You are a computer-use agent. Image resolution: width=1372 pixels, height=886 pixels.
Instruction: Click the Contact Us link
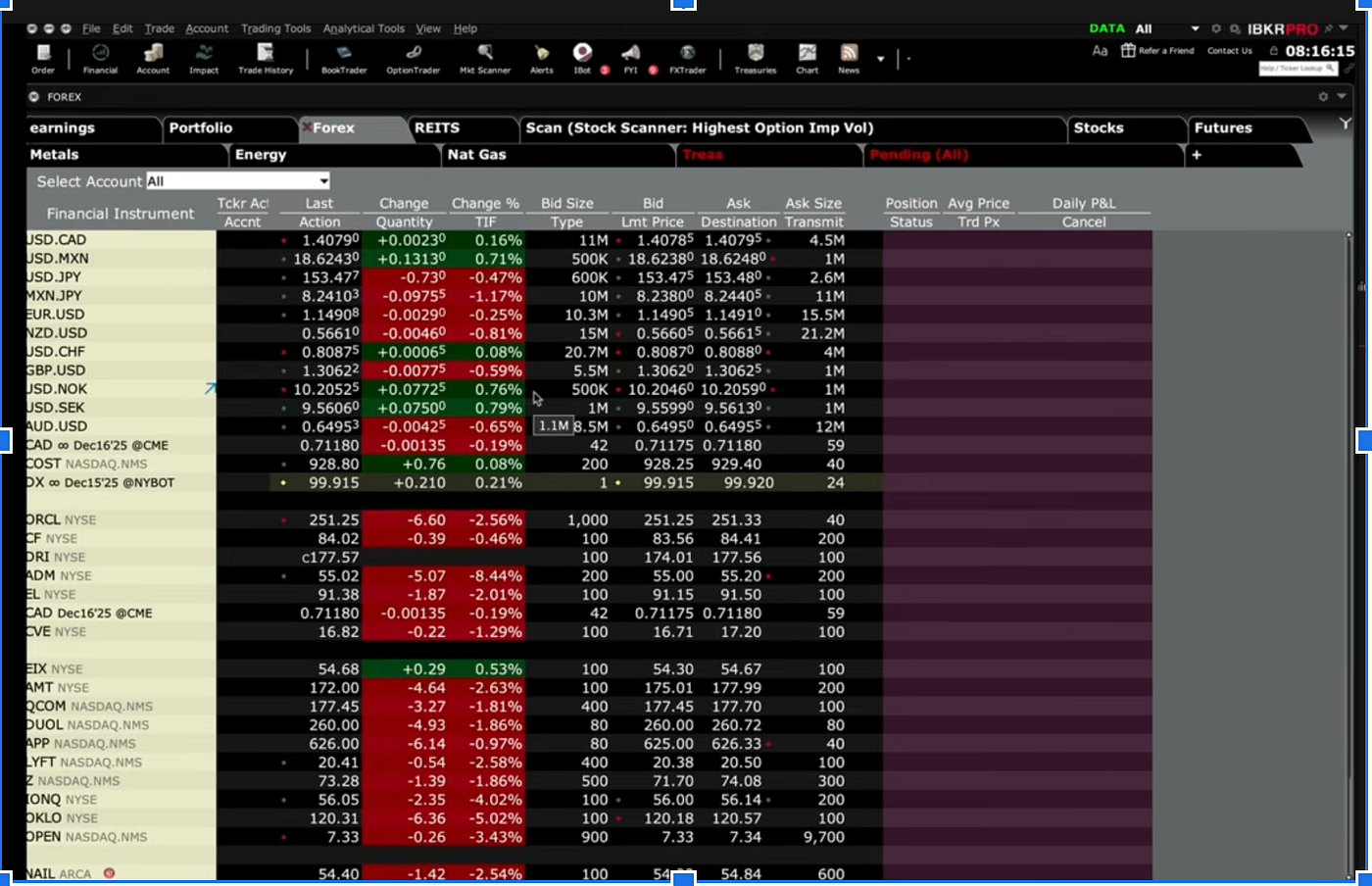coord(1230,51)
